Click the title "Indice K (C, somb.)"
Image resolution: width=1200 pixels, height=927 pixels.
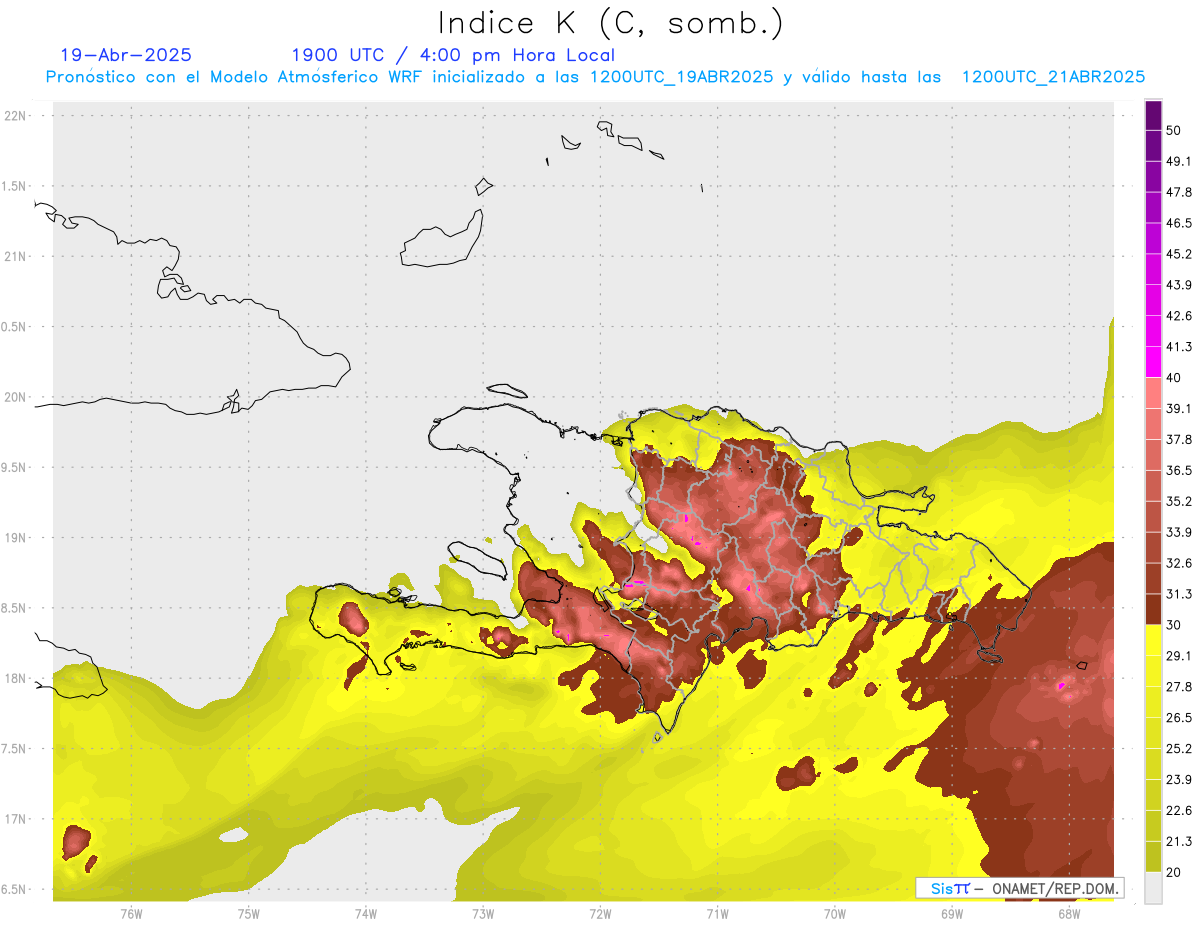(x=611, y=24)
